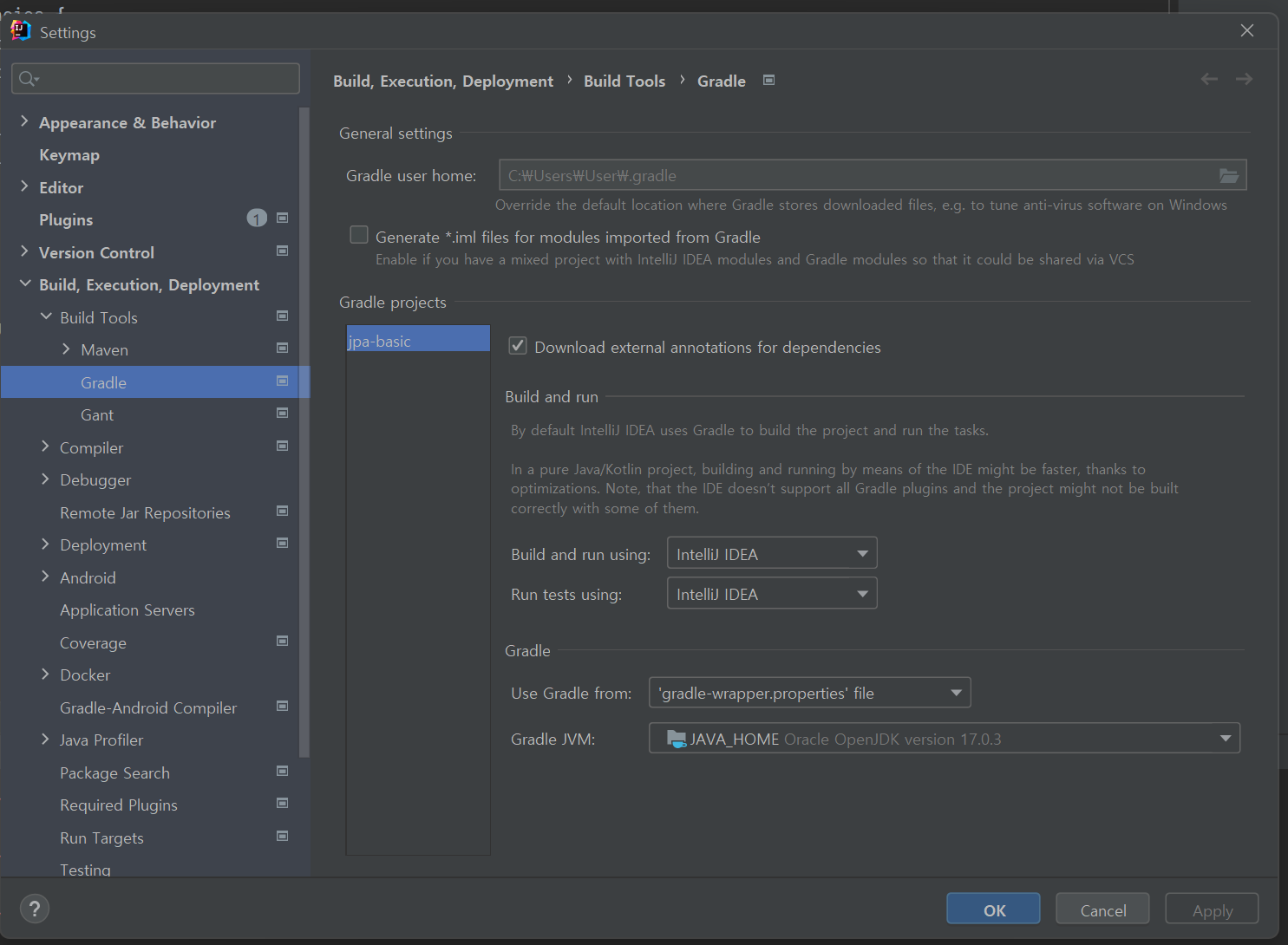Click the Plugins update count badge

[x=257, y=218]
